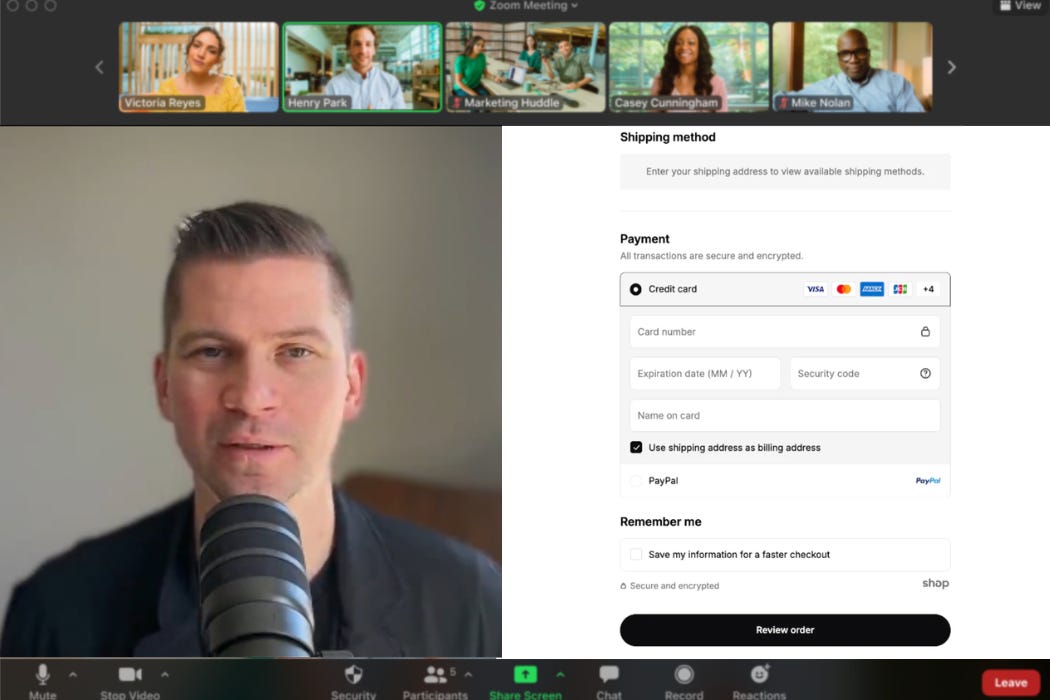Select Victoria Reyes video thumbnail
Image resolution: width=1050 pixels, height=700 pixels.
199,67
